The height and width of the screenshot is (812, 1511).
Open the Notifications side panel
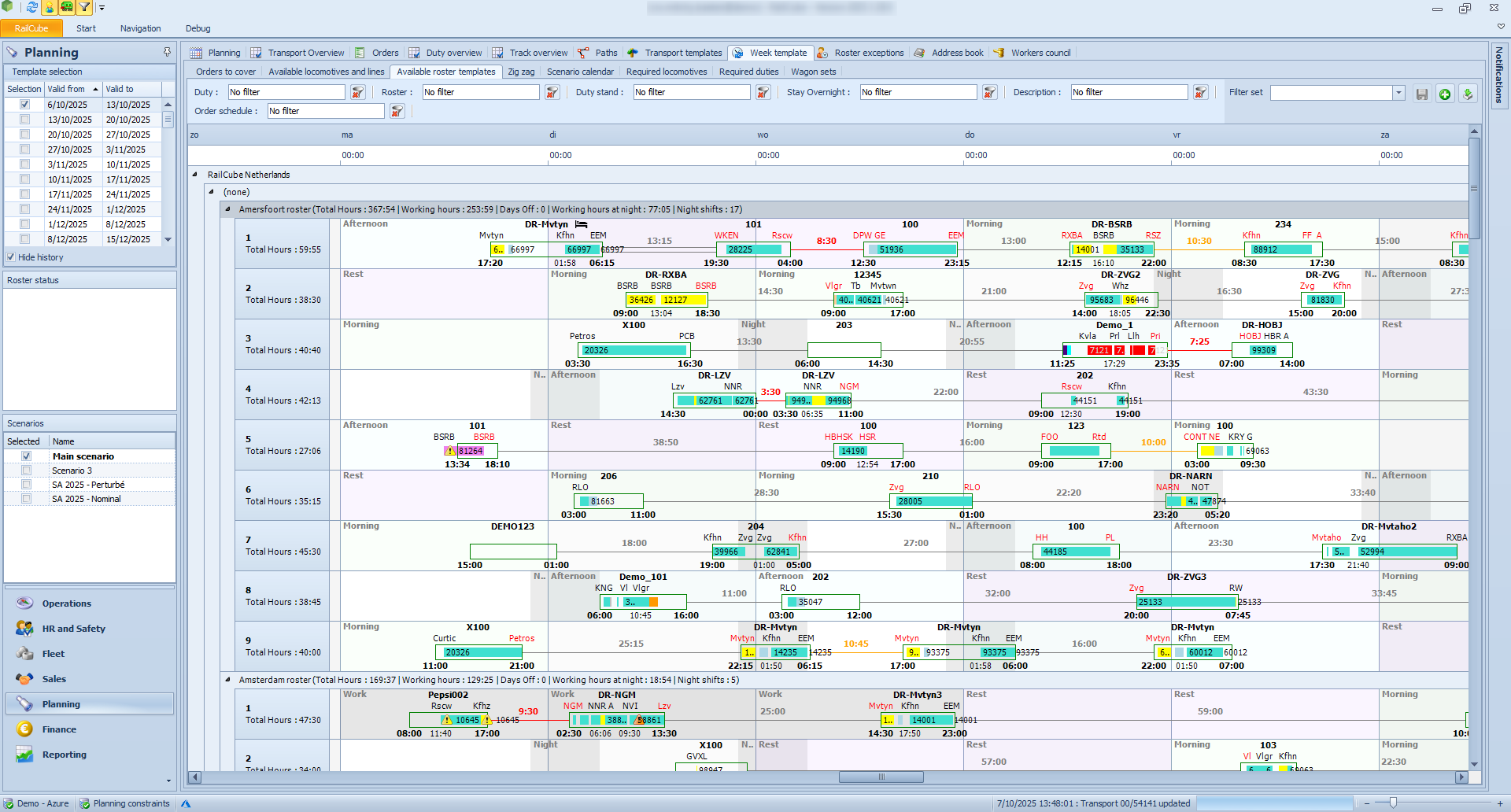point(1499,75)
